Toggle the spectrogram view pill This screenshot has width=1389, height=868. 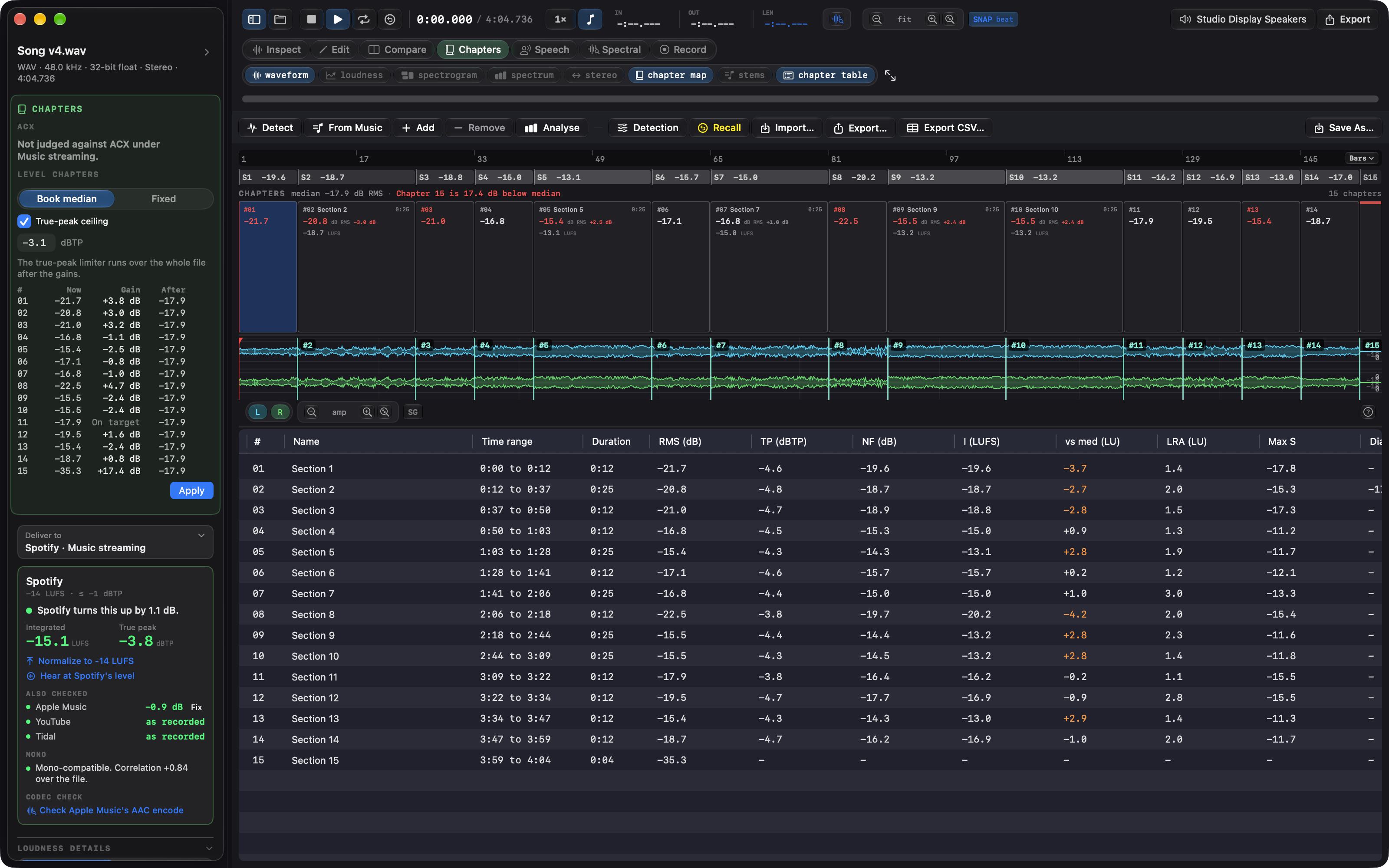click(x=439, y=75)
